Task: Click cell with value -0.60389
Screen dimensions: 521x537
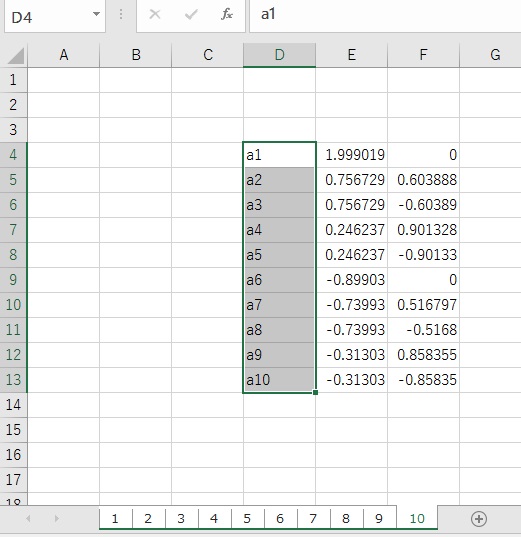Action: coord(423,205)
